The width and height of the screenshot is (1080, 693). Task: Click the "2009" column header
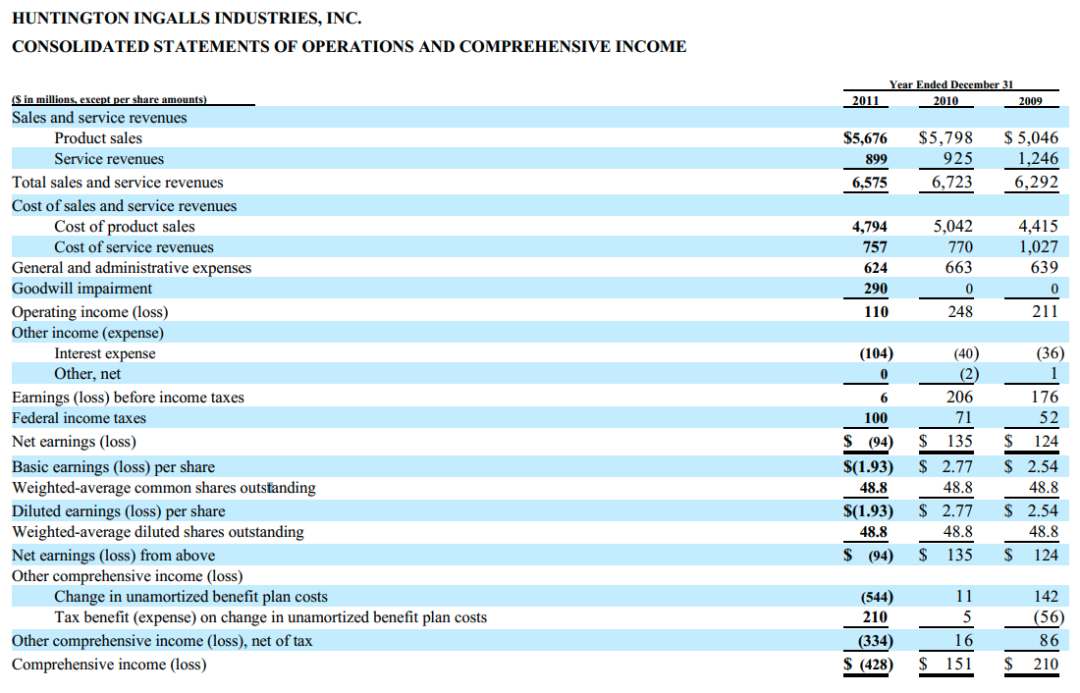(1030, 101)
